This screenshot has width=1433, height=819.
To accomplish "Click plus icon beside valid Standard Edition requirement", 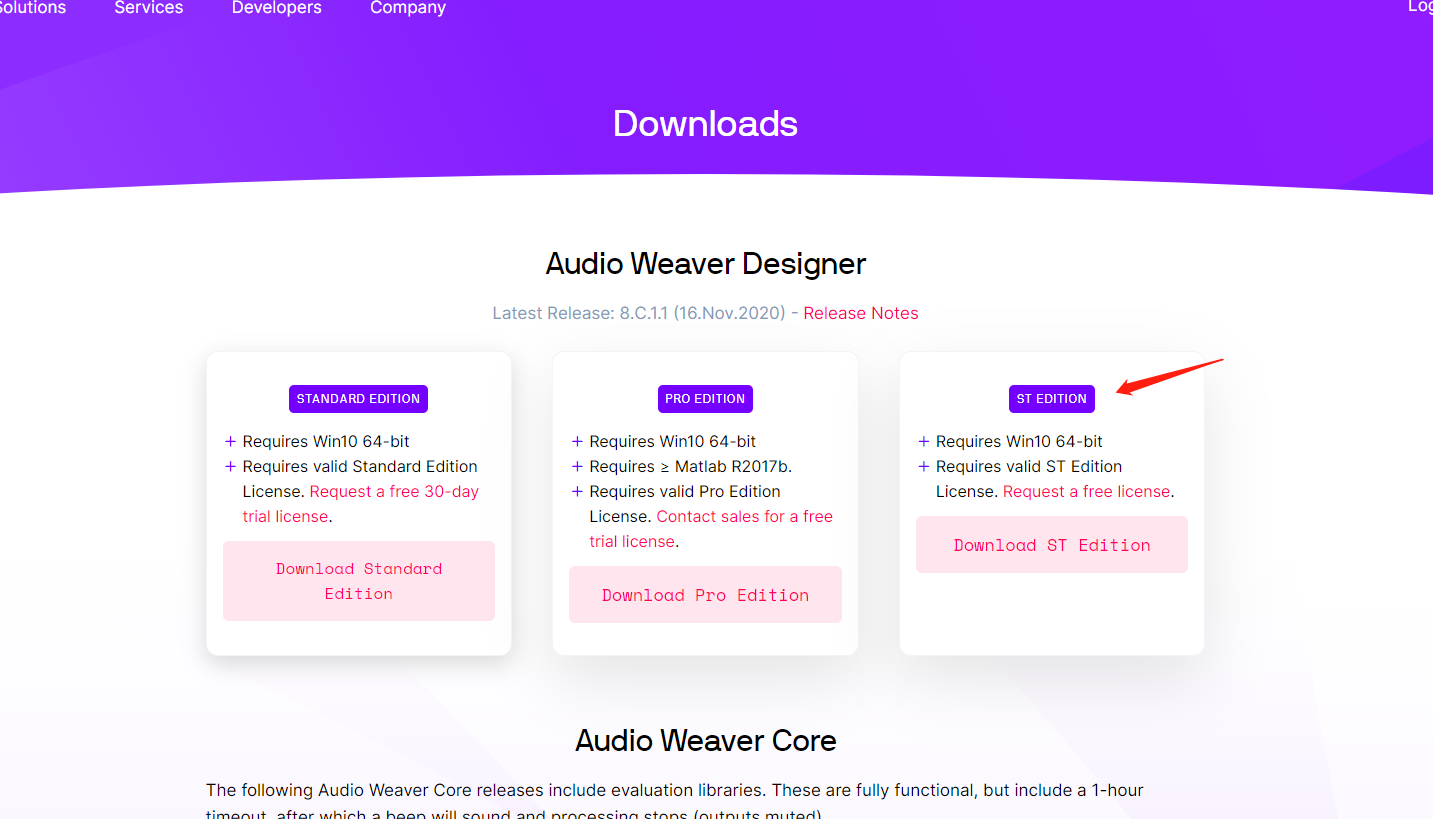I will [x=230, y=466].
